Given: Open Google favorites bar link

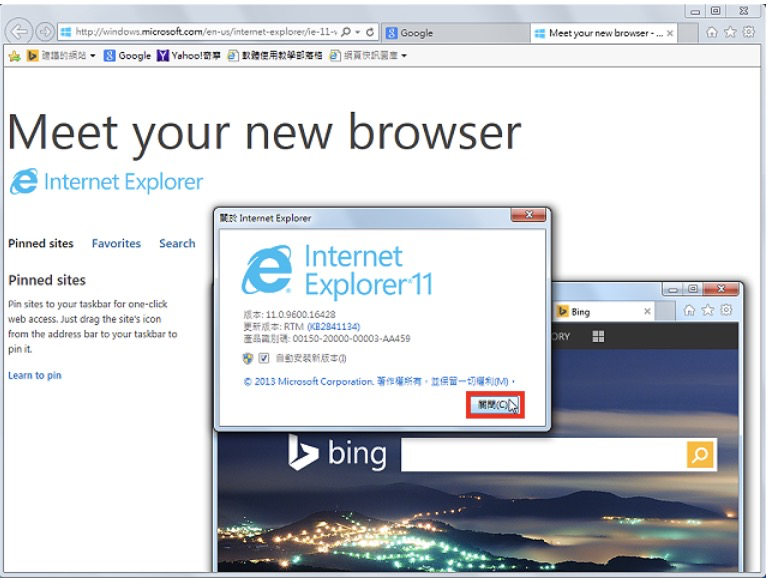Looking at the screenshot, I should [127, 55].
